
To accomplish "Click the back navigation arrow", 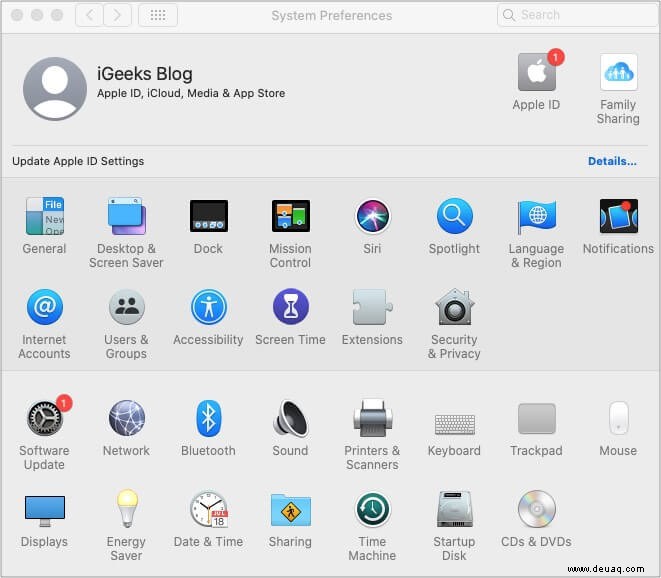I will [x=89, y=16].
